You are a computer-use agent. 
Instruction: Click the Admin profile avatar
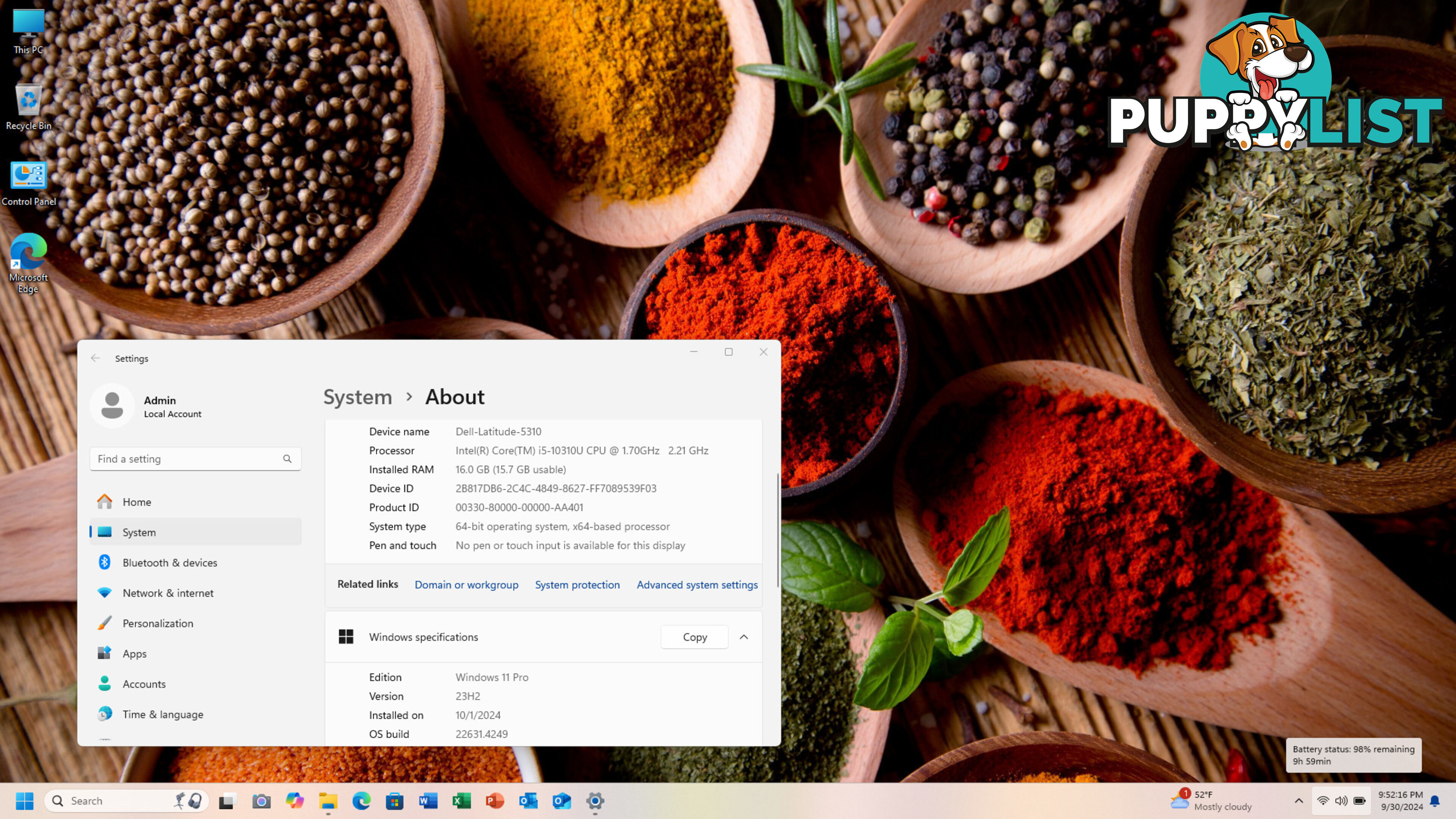click(x=112, y=405)
